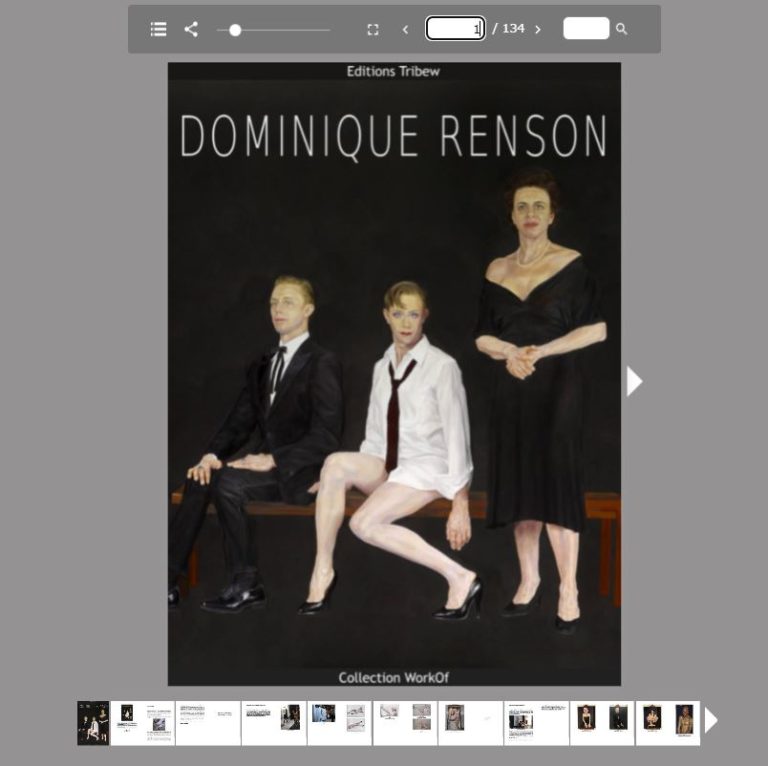Image resolution: width=768 pixels, height=766 pixels.
Task: Open the seventh thumbnail with single portrait
Action: (471, 723)
